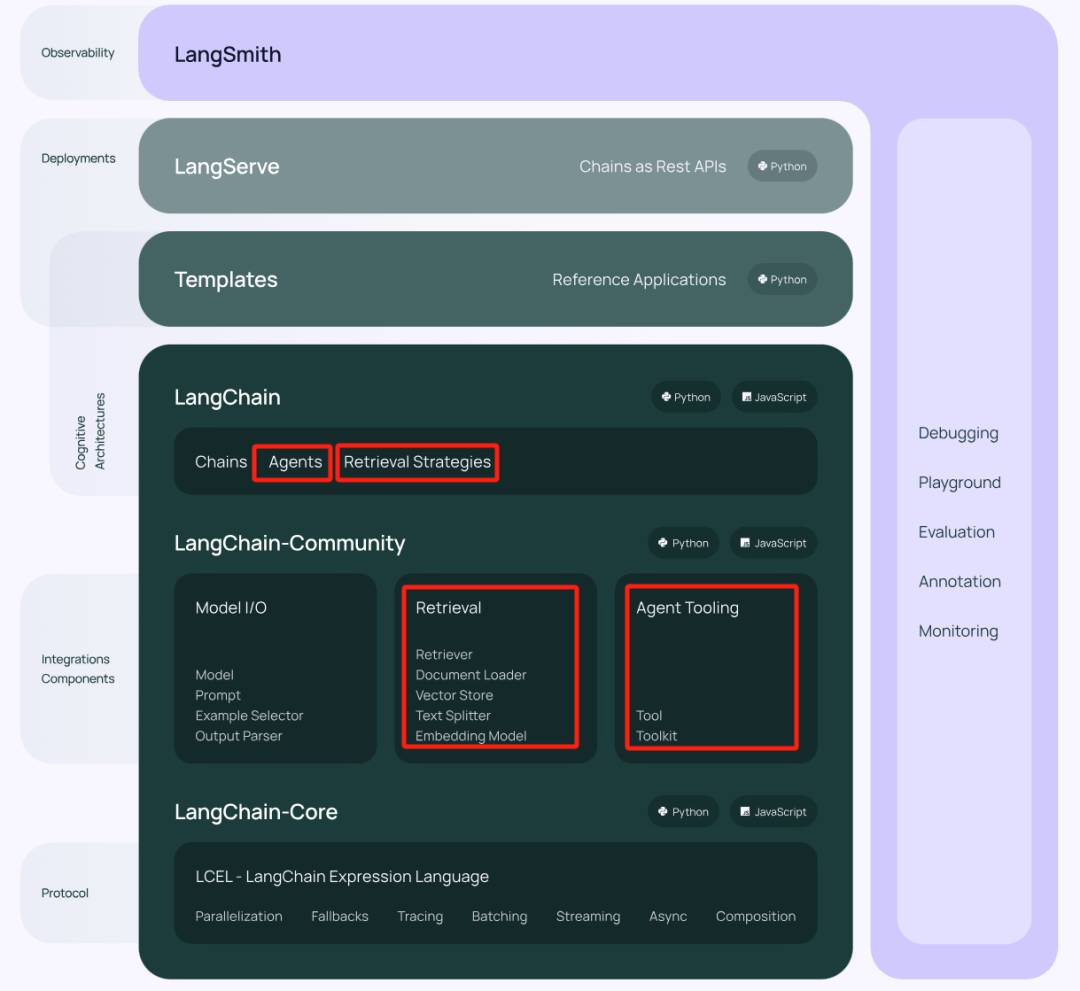Click 'LCEL - LangChain Expression Language' text
This screenshot has width=1080, height=991.
coord(342,876)
